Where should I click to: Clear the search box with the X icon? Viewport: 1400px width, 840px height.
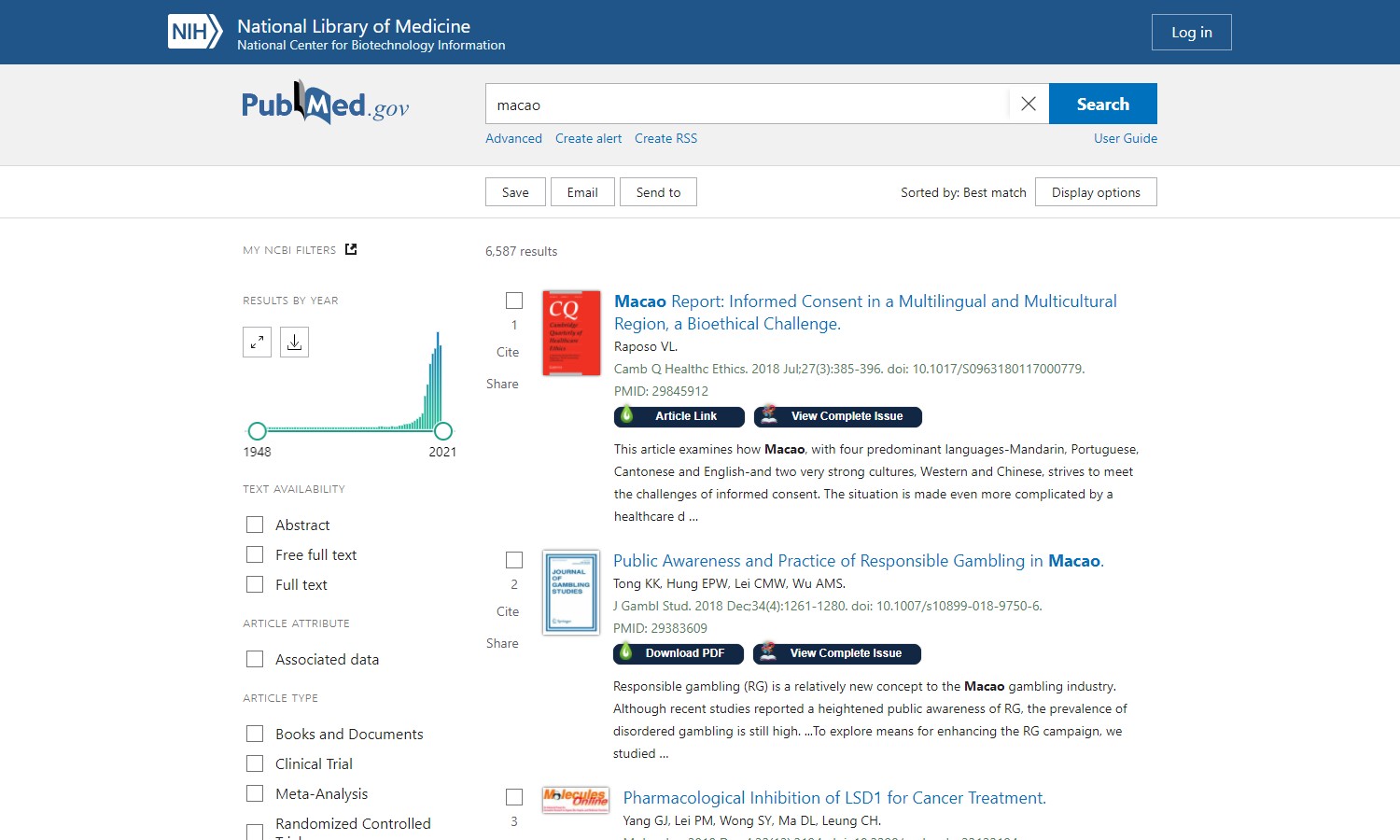pos(1029,104)
